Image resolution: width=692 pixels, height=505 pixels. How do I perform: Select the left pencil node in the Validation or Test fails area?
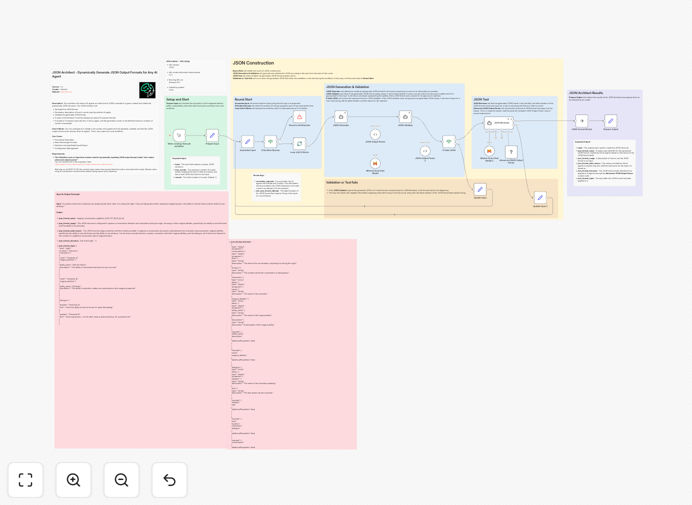(x=480, y=190)
